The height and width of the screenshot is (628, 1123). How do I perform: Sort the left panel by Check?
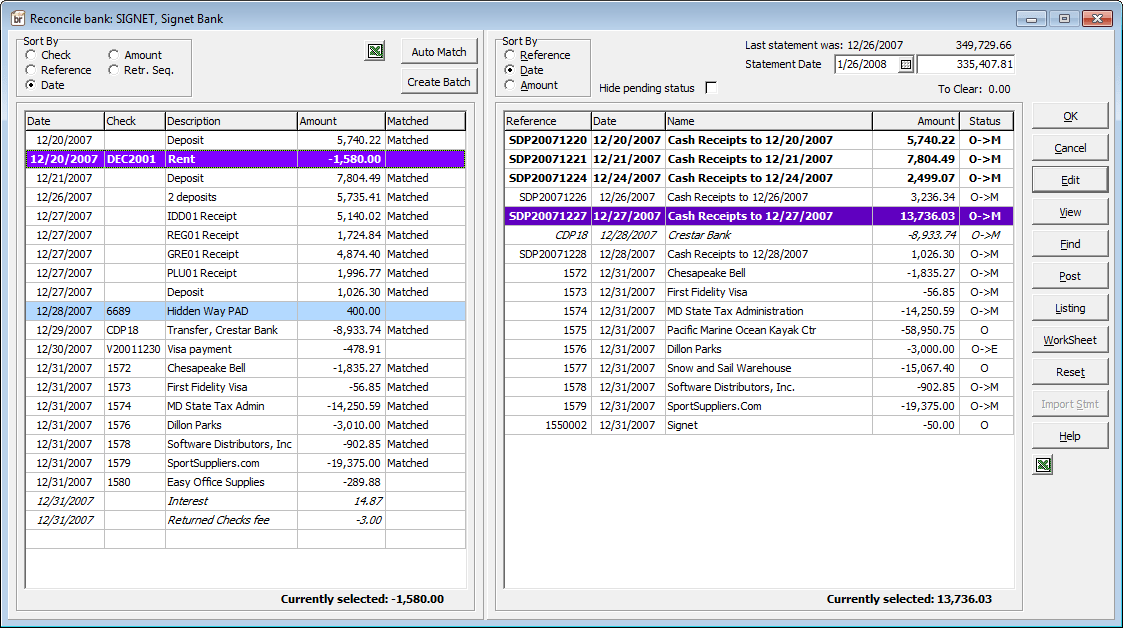point(31,55)
